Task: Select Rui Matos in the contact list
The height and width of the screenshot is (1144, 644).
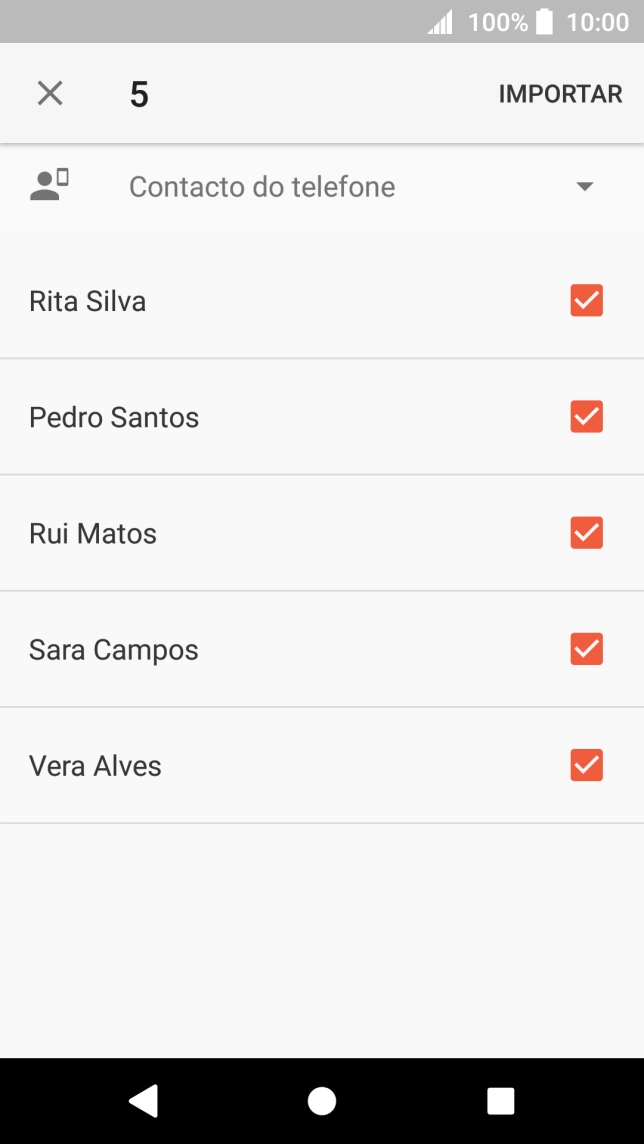Action: pyautogui.click(x=92, y=533)
